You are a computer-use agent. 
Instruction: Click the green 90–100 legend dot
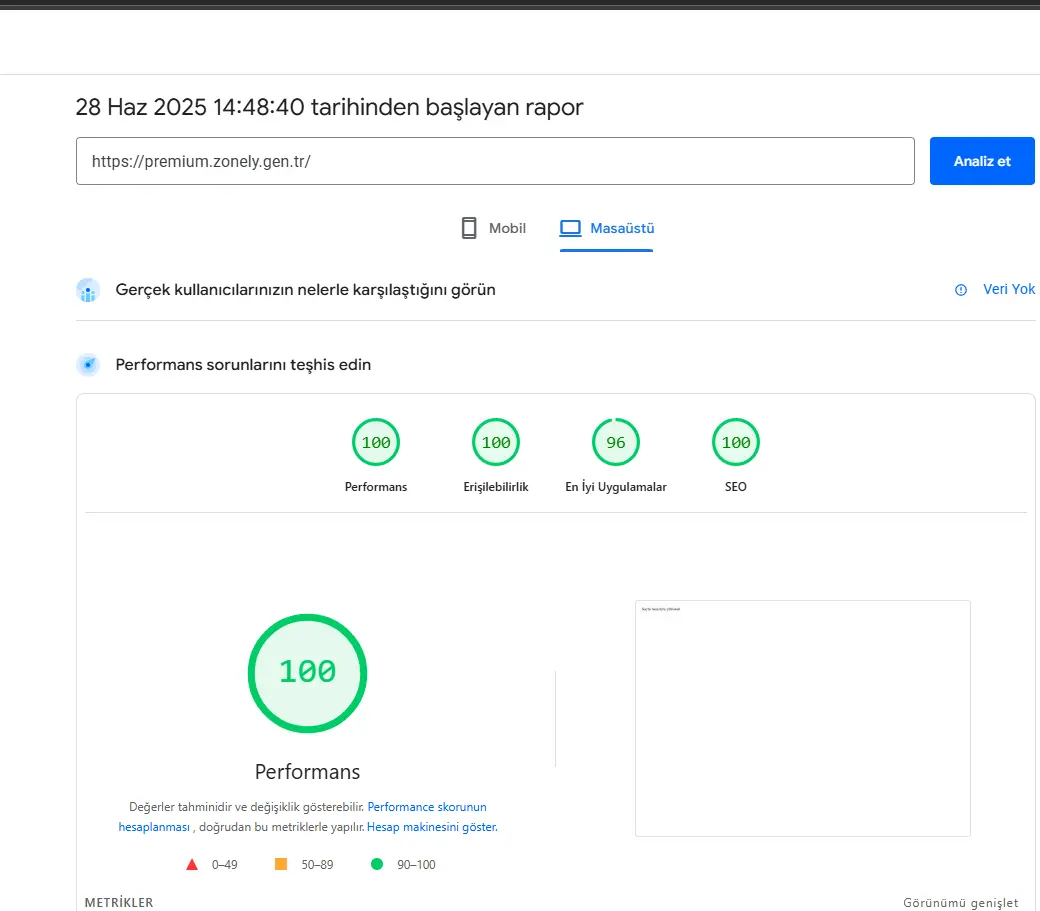[x=377, y=864]
